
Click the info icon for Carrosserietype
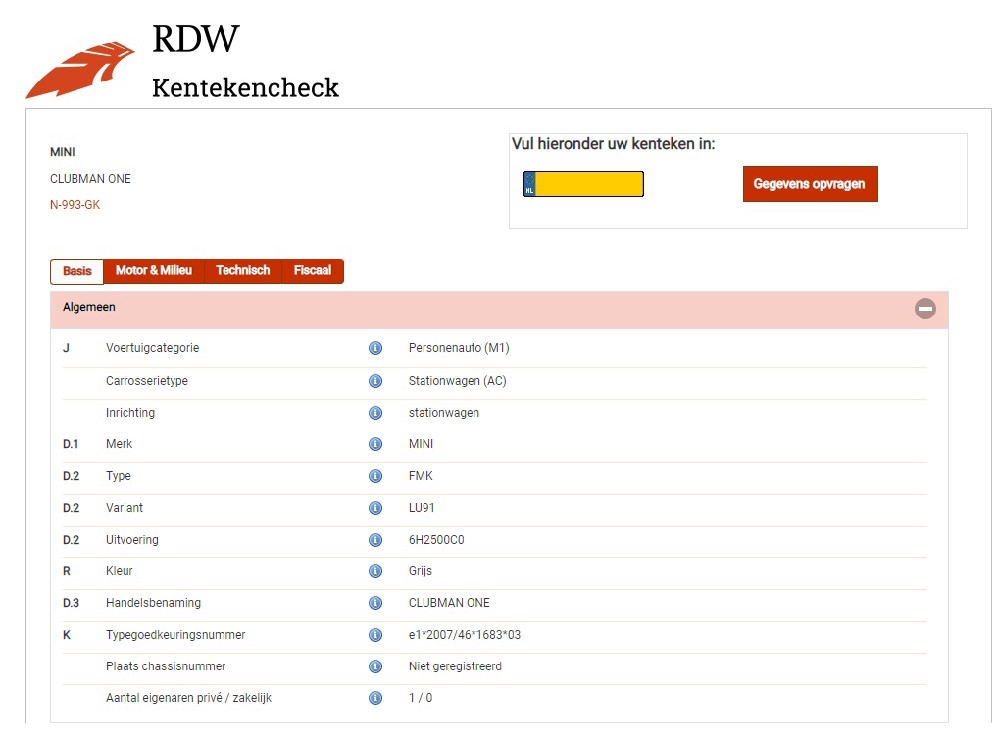[375, 381]
